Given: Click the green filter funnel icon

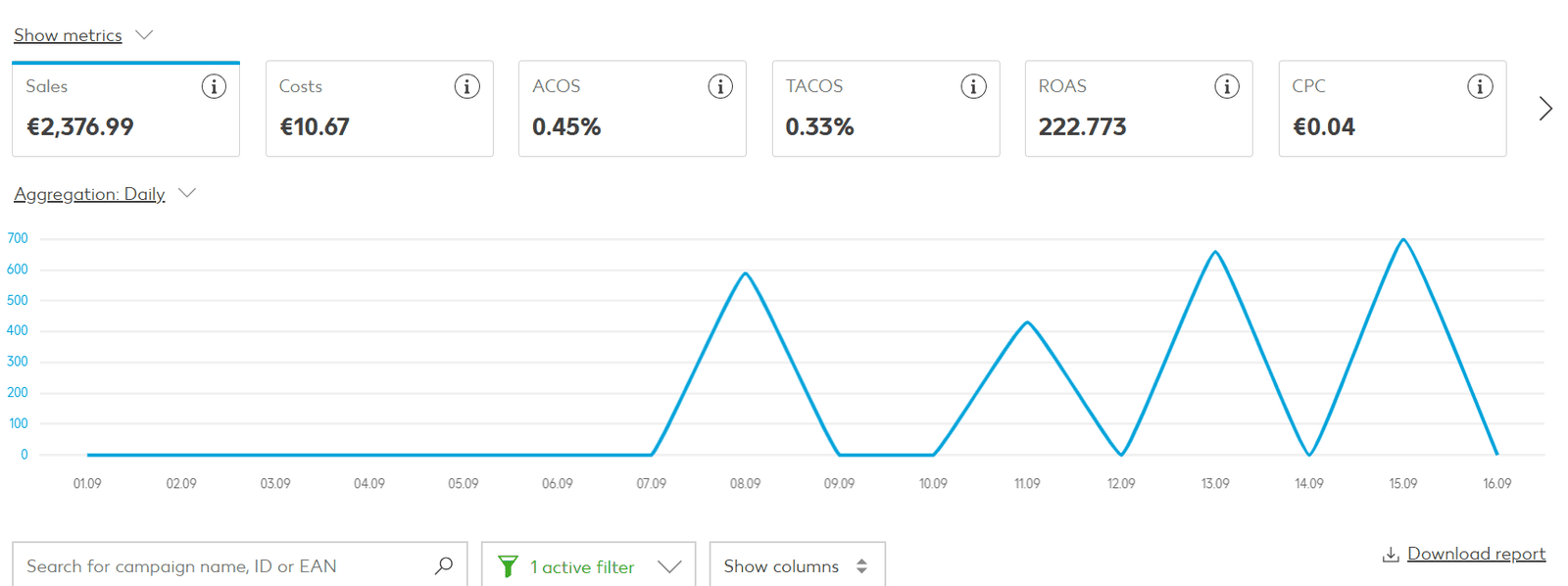Looking at the screenshot, I should [508, 566].
